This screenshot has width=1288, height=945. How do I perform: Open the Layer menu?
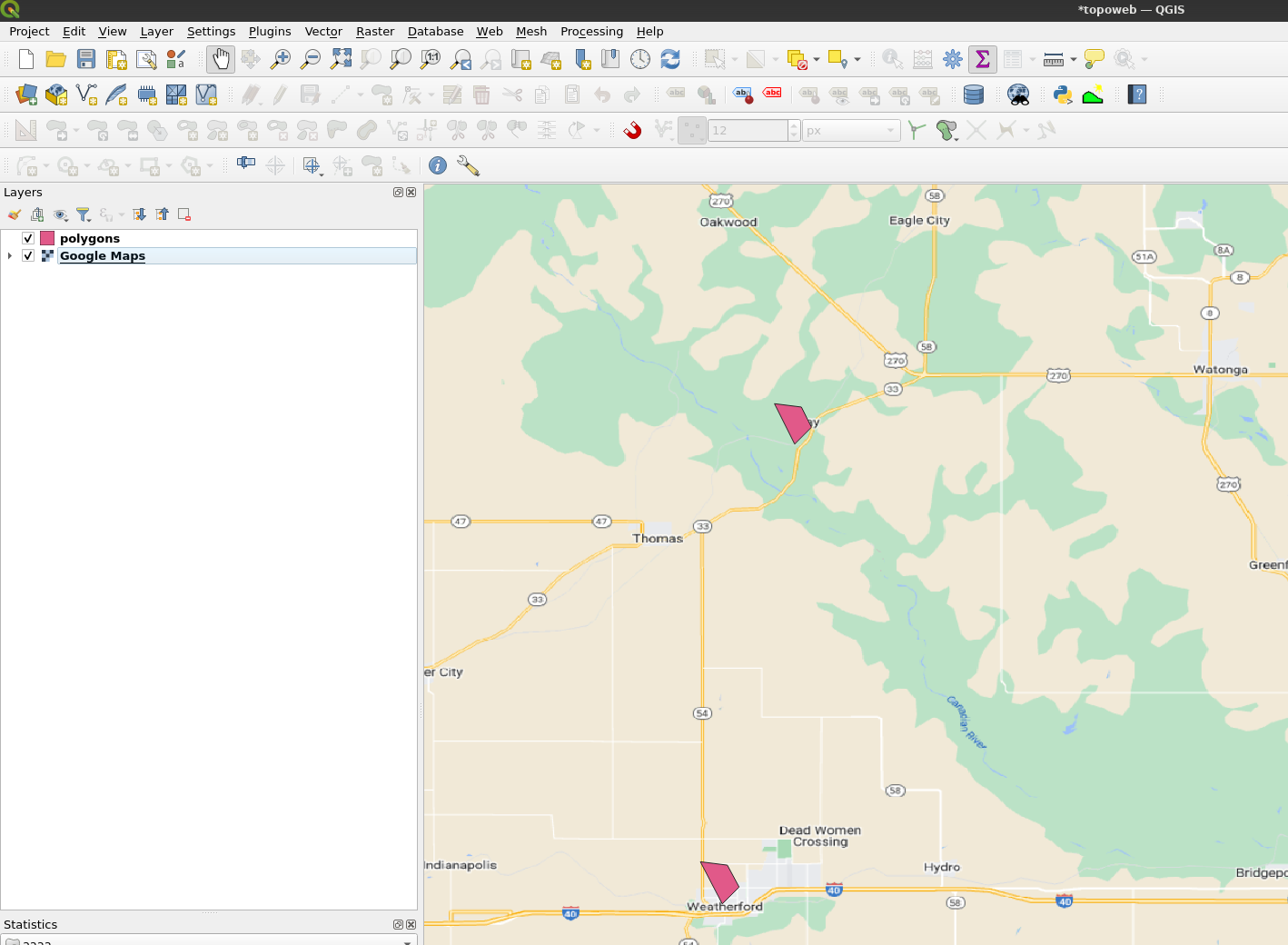tap(156, 31)
